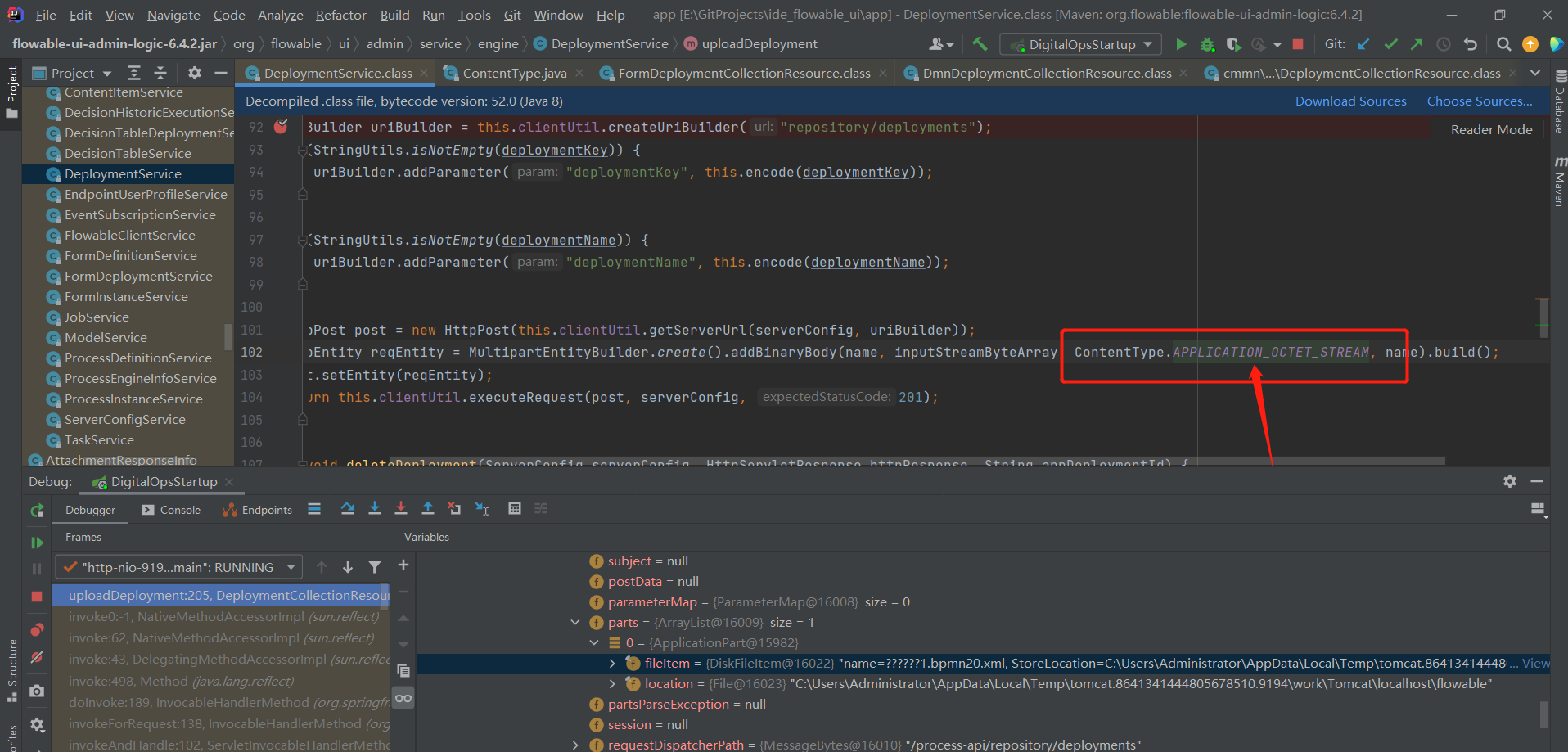
Task: Push commits with the Git arrow icon
Action: pos(1416,44)
